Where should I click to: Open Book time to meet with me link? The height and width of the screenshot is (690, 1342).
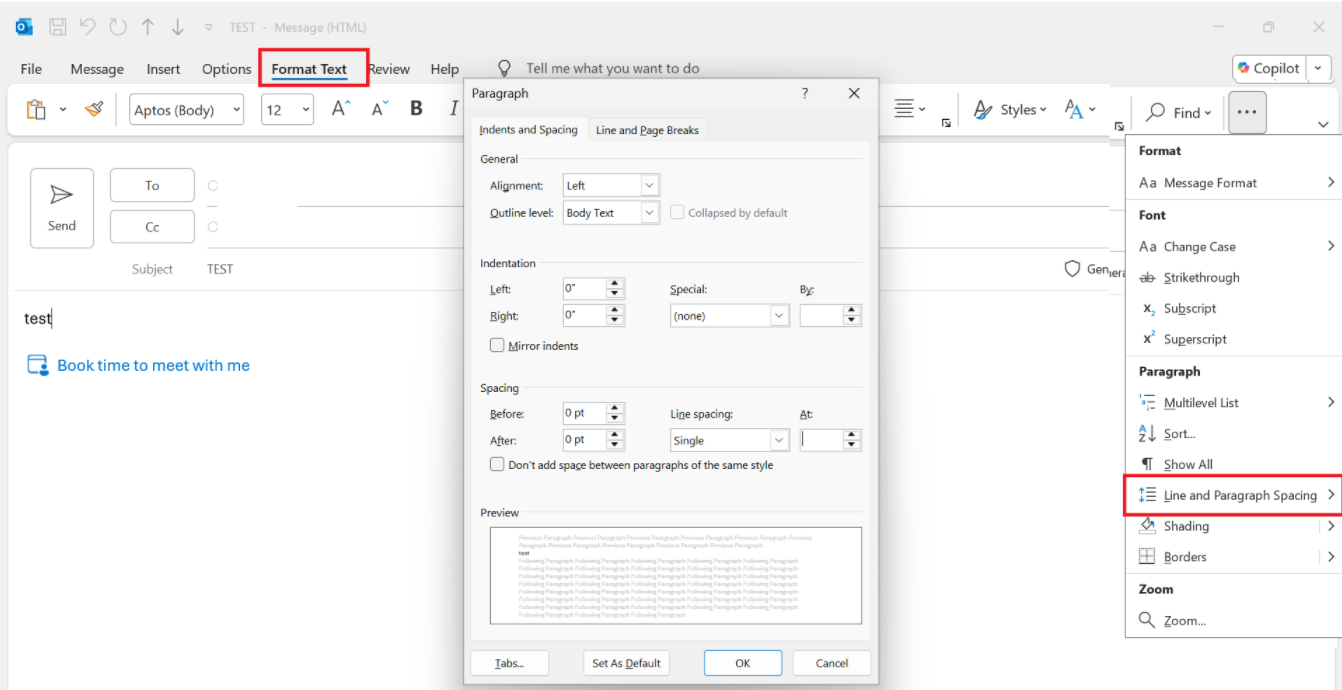pyautogui.click(x=153, y=365)
